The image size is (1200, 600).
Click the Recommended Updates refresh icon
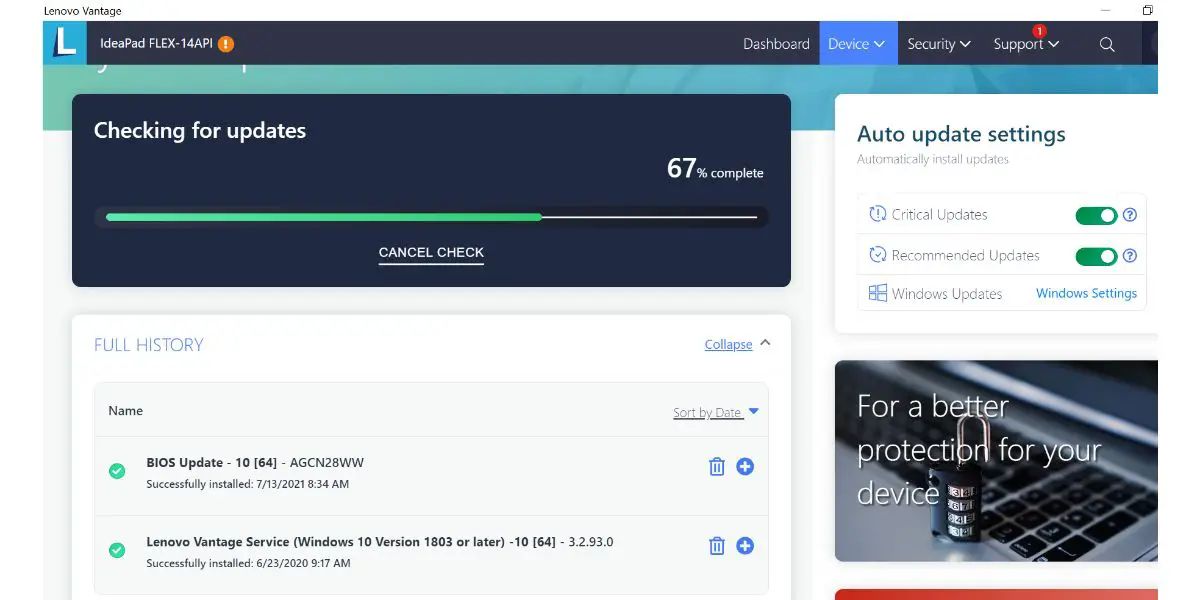tap(877, 255)
